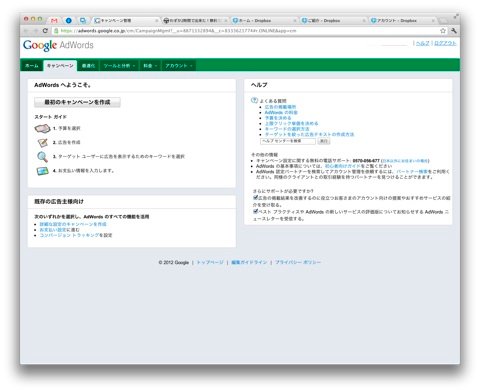
Task: Close the ホーム - Dropbox tab
Action: pyautogui.click(x=295, y=21)
